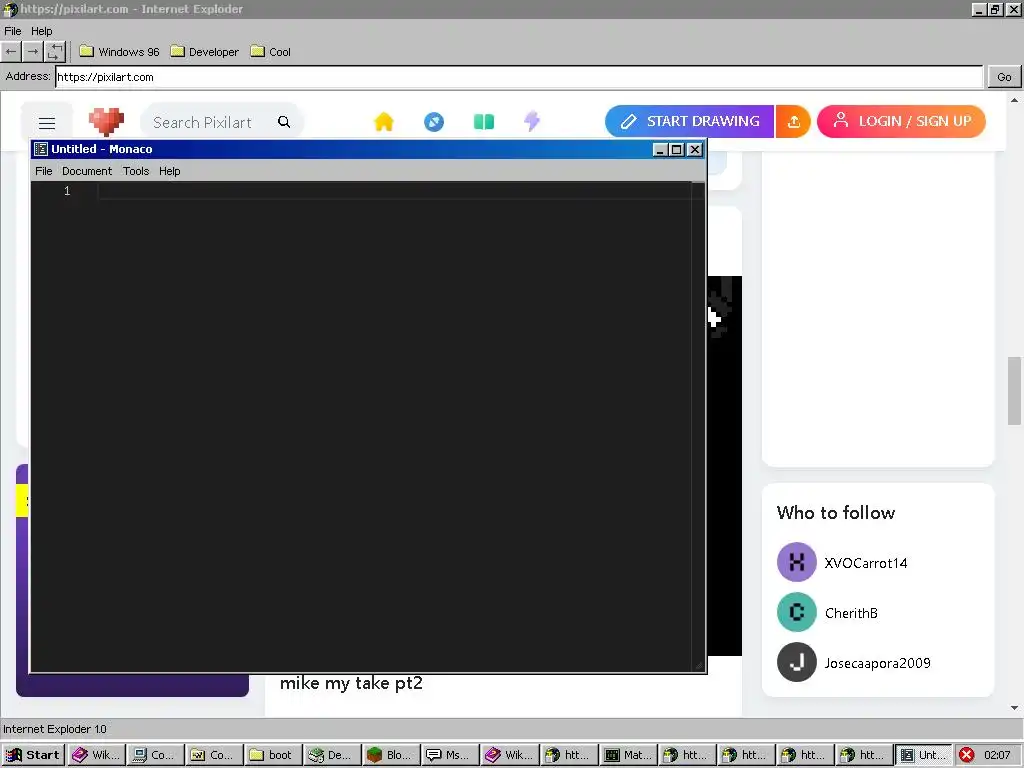Open the Pixilart hamburger menu
This screenshot has height=768, width=1024.
46,122
